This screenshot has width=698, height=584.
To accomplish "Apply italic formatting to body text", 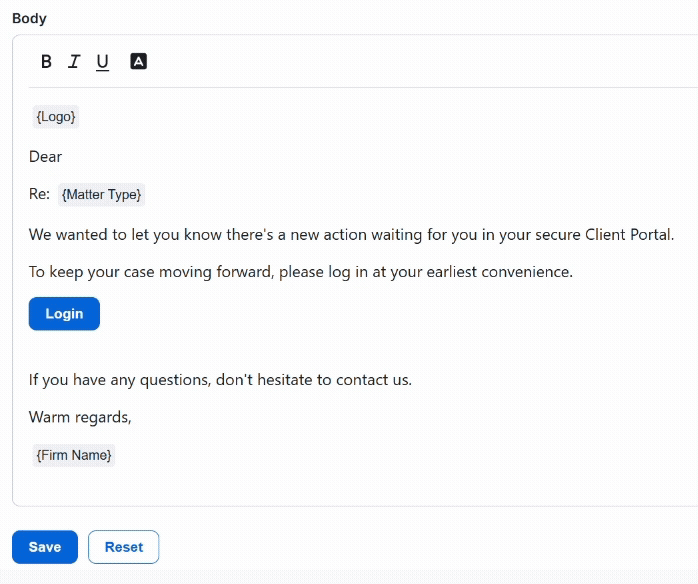I will click(x=74, y=62).
